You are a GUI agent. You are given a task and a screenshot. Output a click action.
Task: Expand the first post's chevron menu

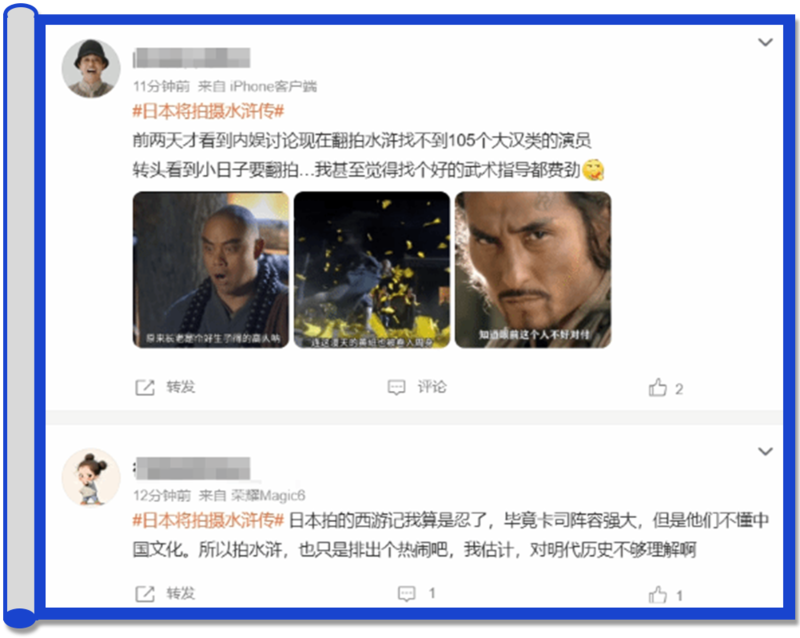[x=765, y=42]
